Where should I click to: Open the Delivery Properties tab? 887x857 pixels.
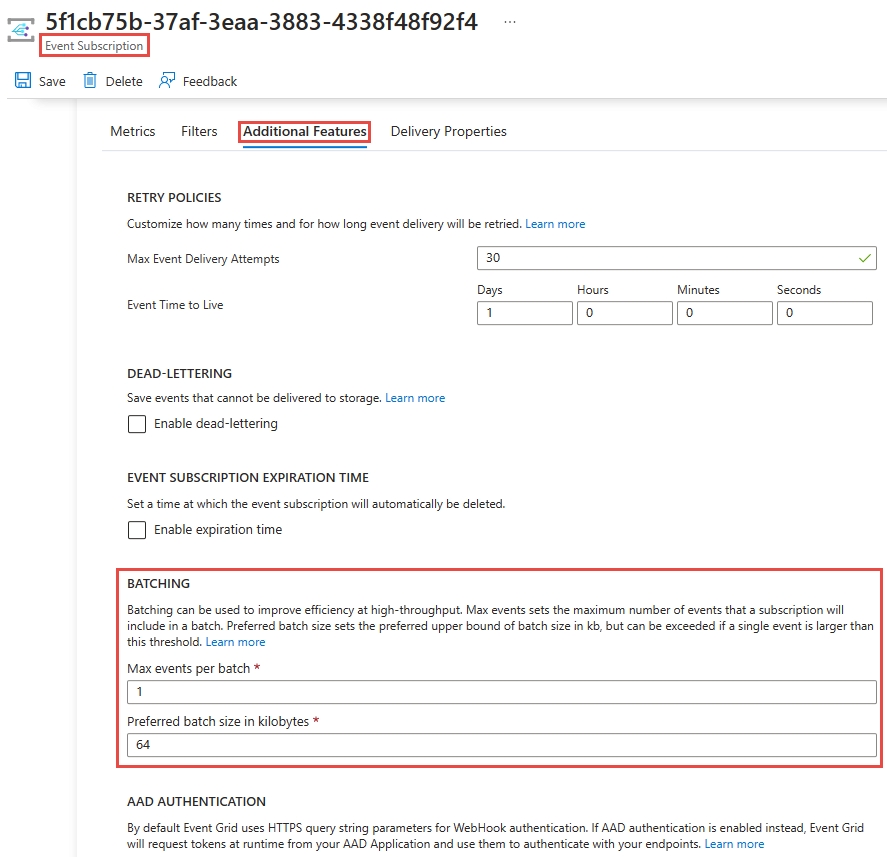[449, 131]
